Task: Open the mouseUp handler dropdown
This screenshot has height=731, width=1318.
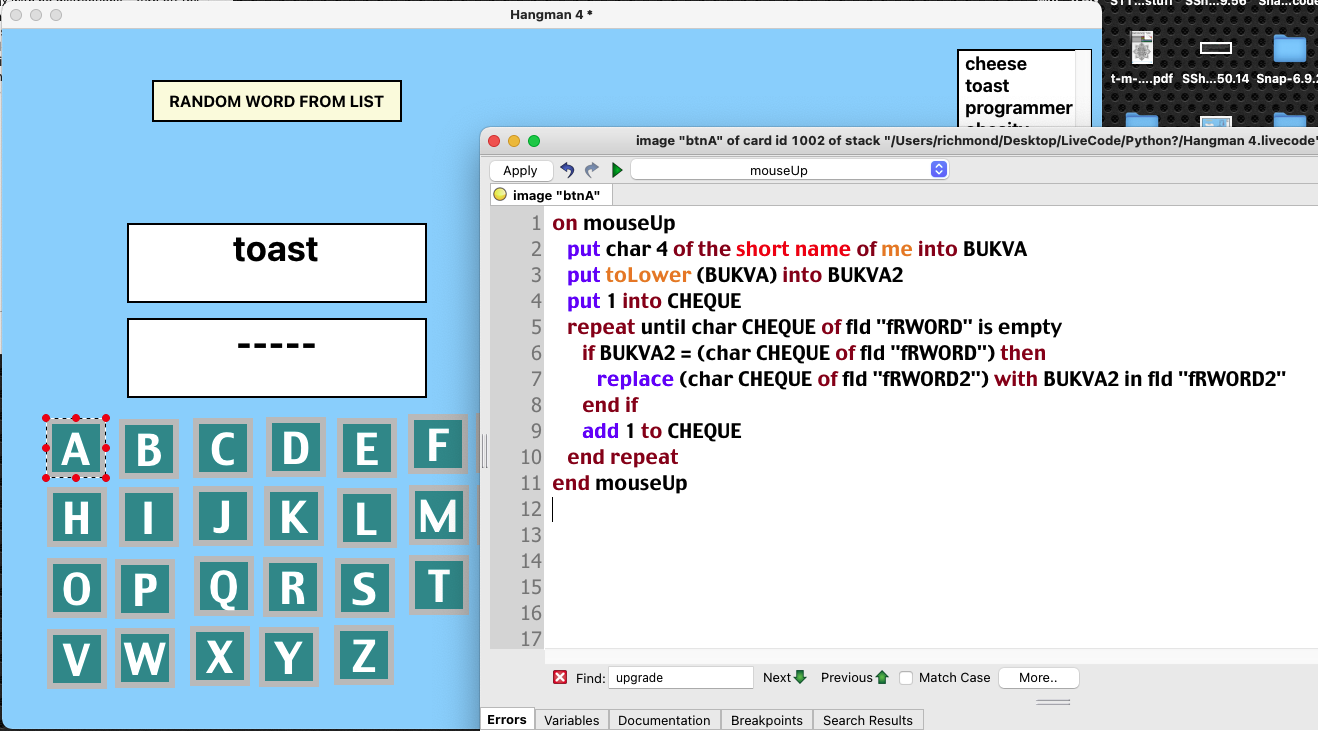Action: 789,171
